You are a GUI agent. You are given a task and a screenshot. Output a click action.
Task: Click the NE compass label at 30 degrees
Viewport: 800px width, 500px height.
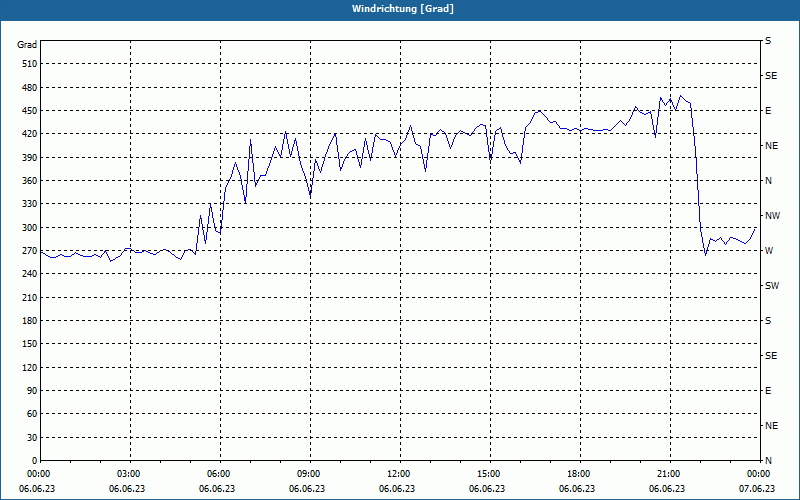pos(771,426)
